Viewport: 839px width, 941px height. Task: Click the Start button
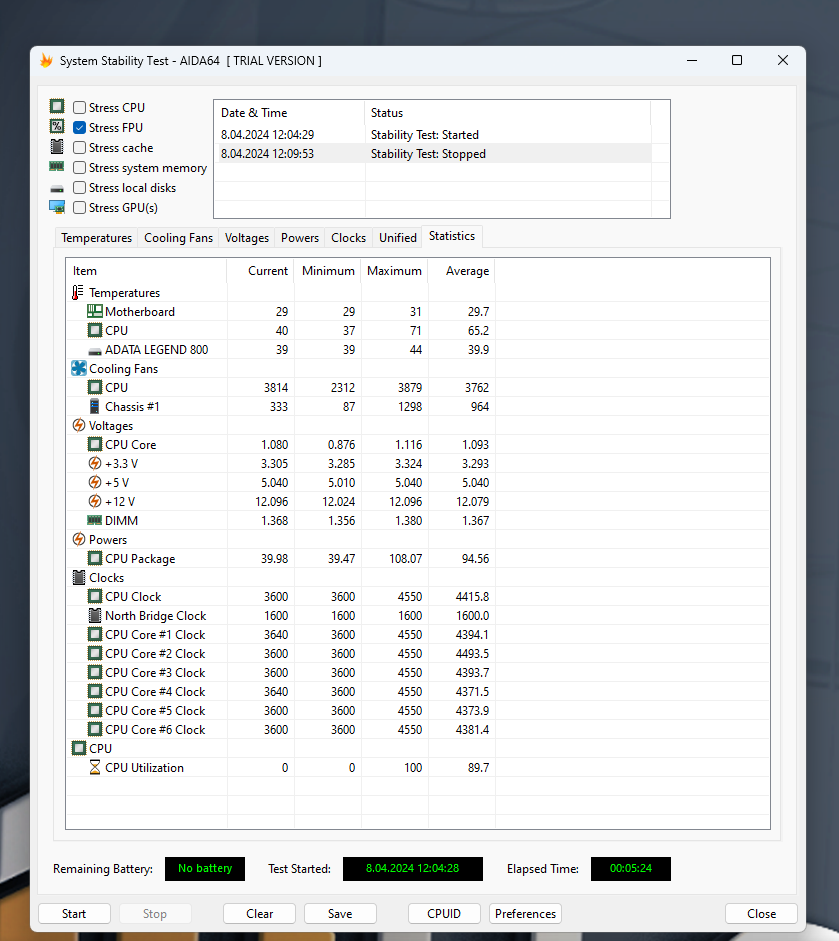coord(74,913)
